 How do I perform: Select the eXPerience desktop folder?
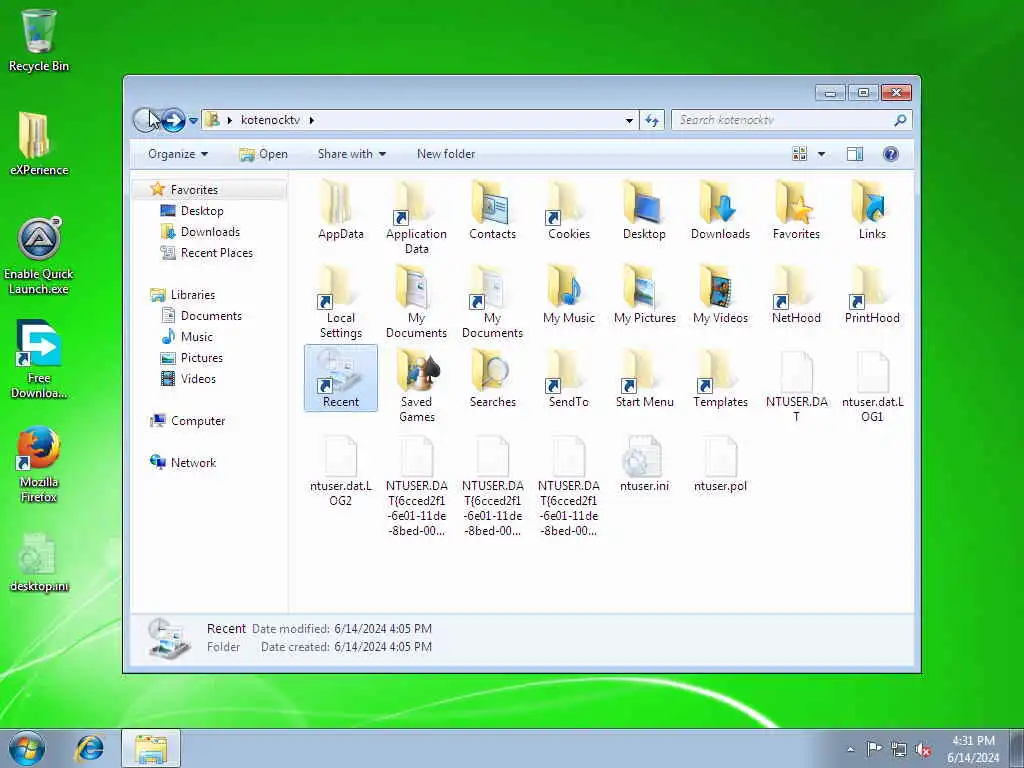point(39,144)
